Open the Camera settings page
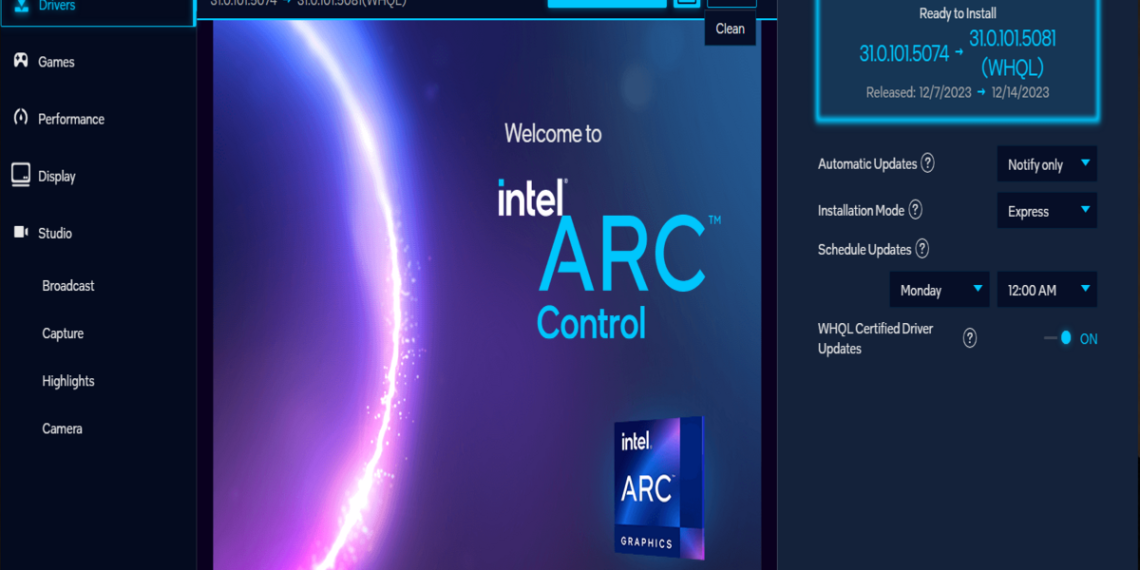 tap(62, 429)
